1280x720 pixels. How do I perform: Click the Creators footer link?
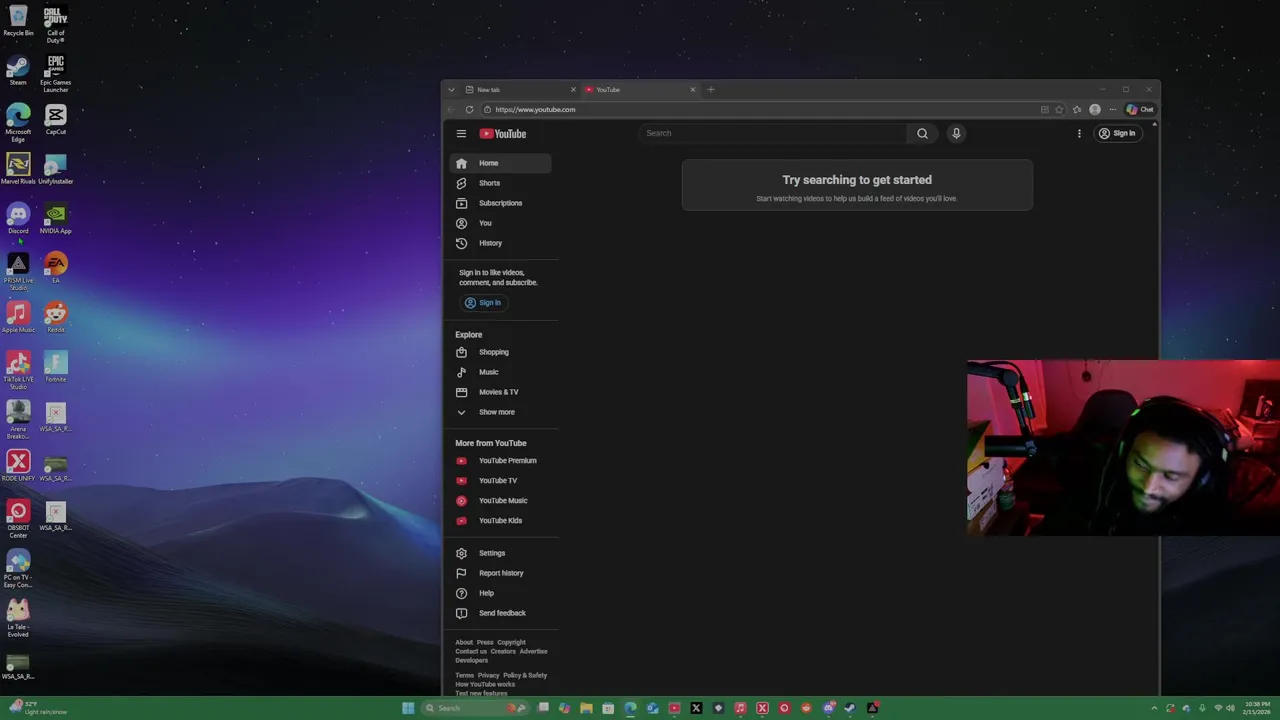(503, 652)
